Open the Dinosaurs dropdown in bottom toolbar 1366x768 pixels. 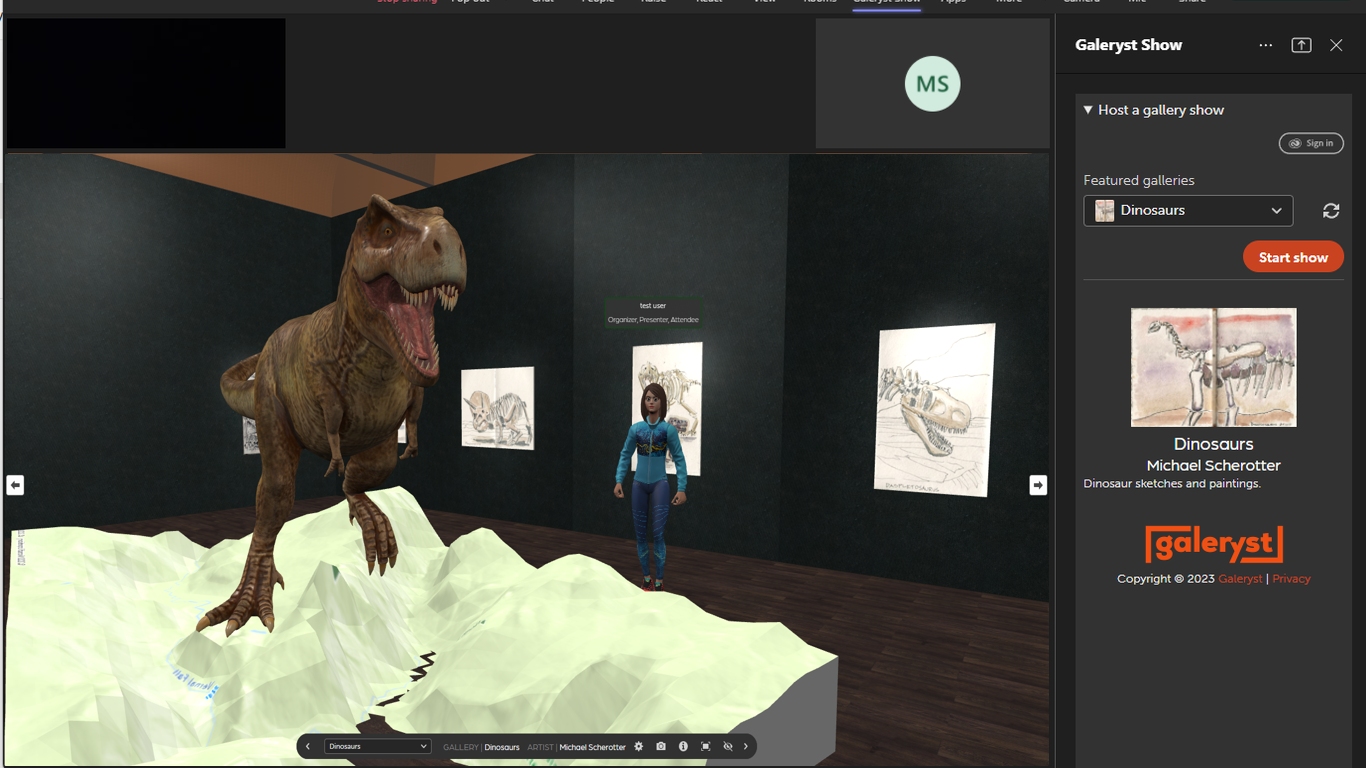[378, 746]
